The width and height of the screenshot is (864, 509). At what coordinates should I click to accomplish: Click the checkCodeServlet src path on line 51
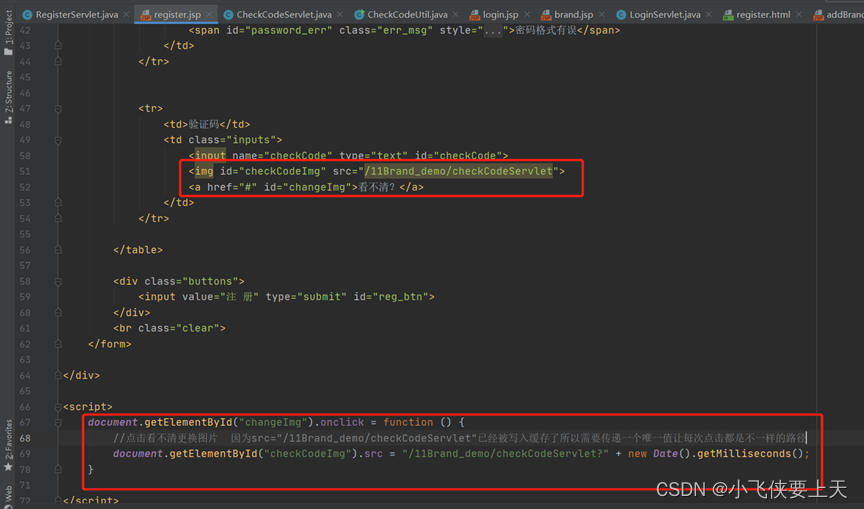click(458, 171)
